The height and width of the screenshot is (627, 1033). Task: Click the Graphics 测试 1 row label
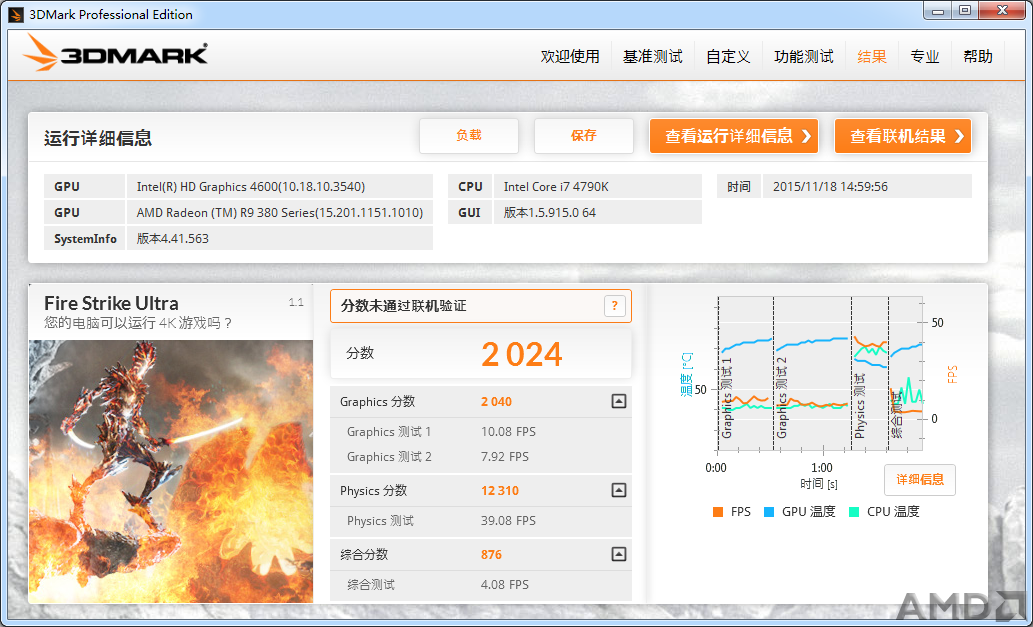click(389, 432)
